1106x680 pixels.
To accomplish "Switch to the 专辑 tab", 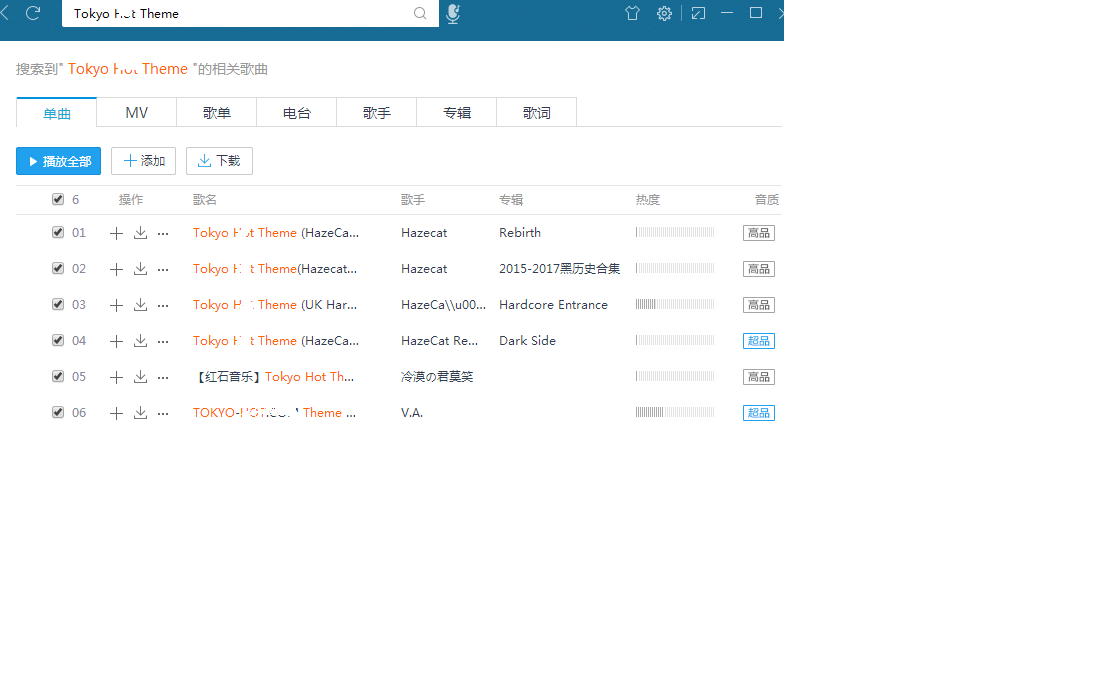I will (x=457, y=113).
